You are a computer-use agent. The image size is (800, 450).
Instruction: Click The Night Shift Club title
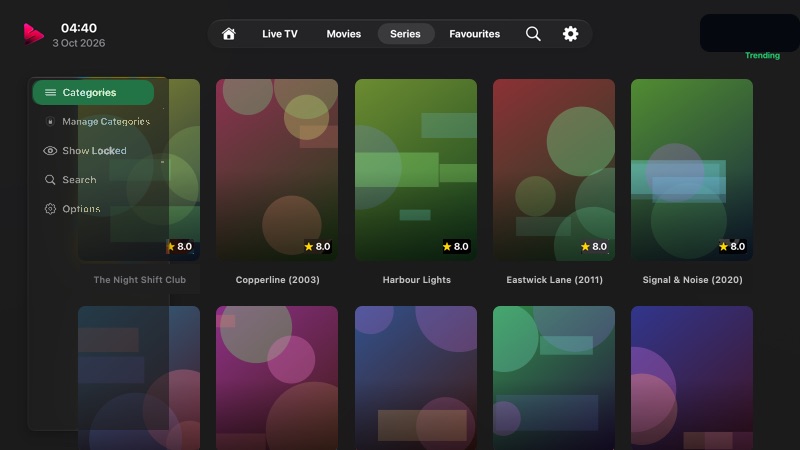[x=140, y=280]
